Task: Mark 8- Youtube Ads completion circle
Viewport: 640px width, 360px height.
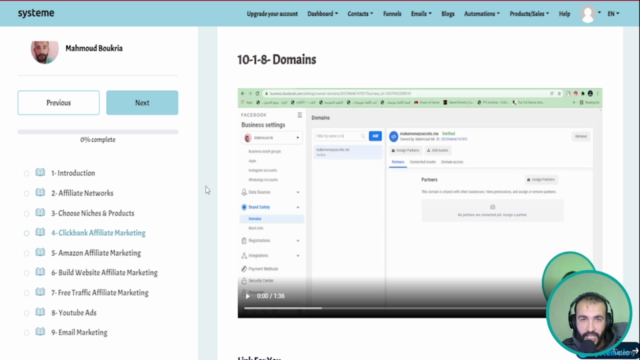Action: [27, 313]
